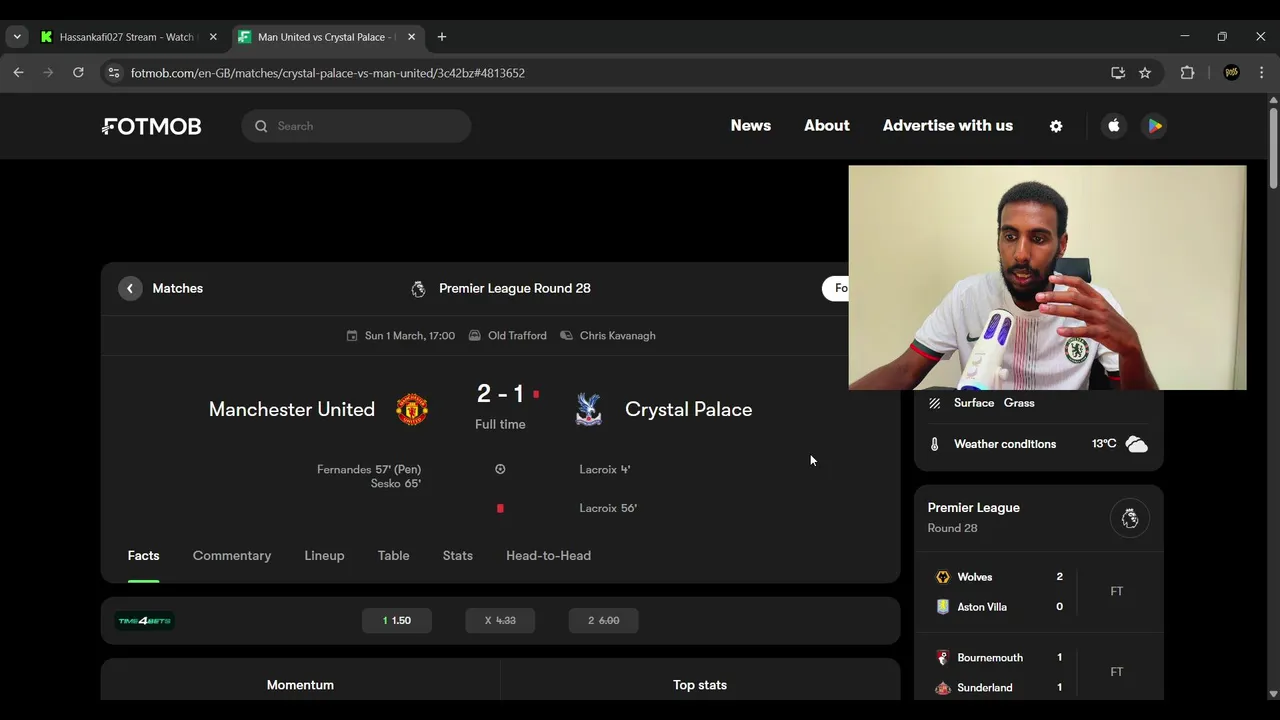Click the Crystal Palace crest
Image resolution: width=1280 pixels, height=720 pixels.
(x=589, y=409)
